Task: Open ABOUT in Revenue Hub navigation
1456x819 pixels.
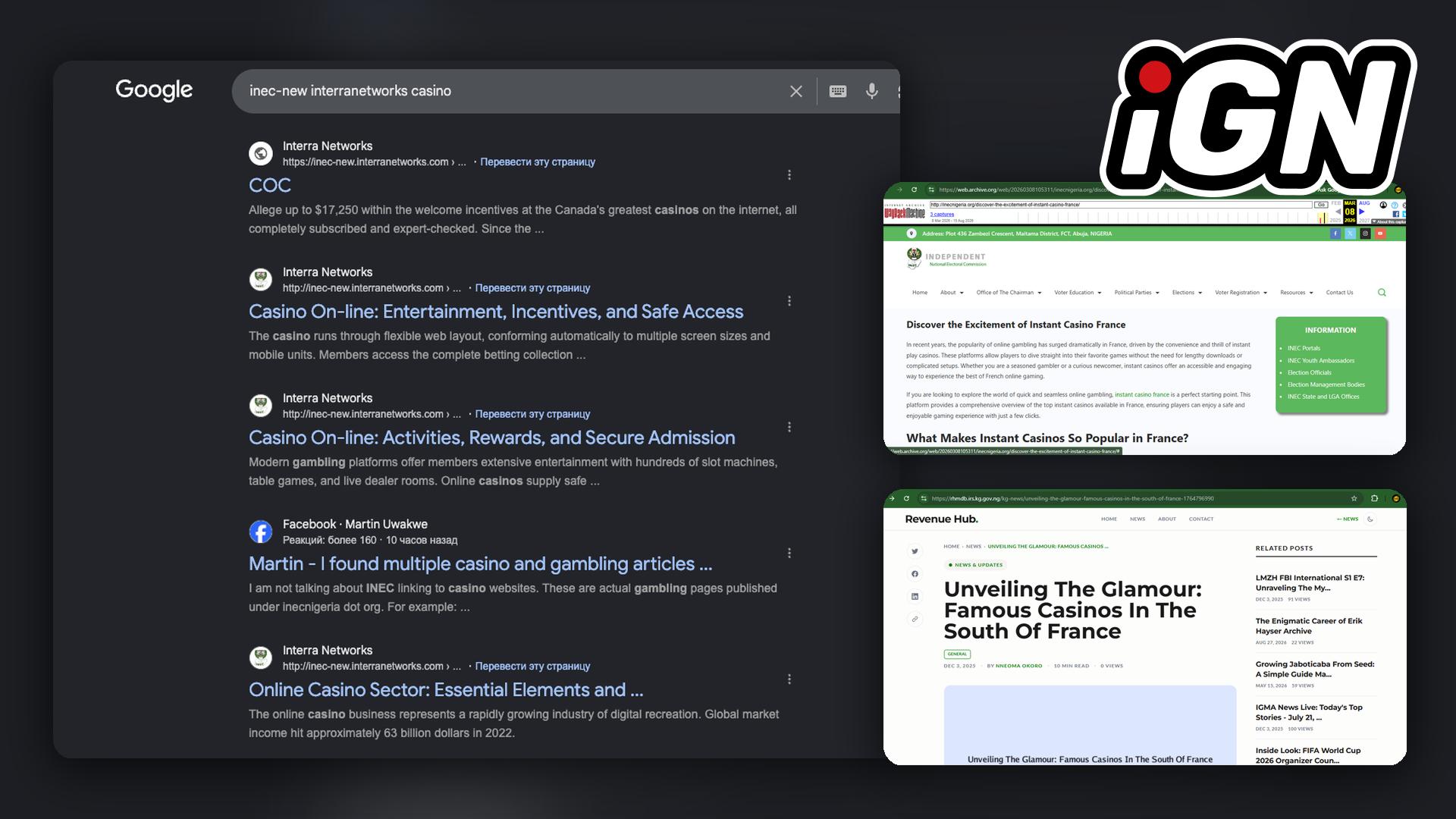Action: [x=1167, y=519]
